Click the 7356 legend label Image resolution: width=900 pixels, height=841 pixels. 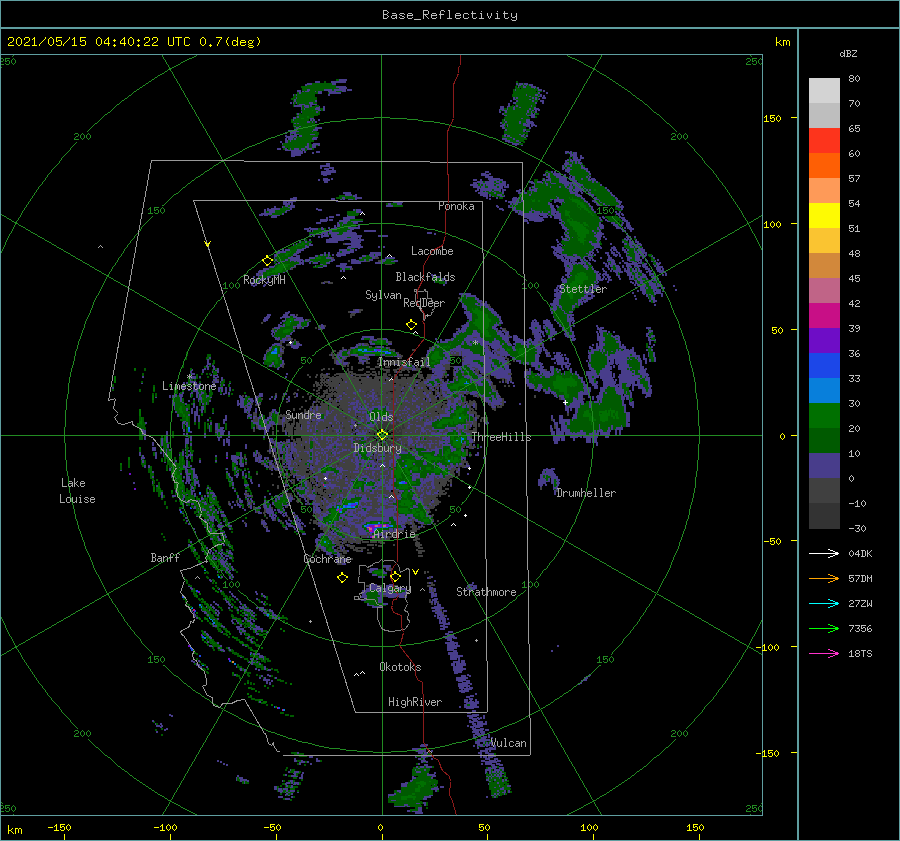[860, 629]
